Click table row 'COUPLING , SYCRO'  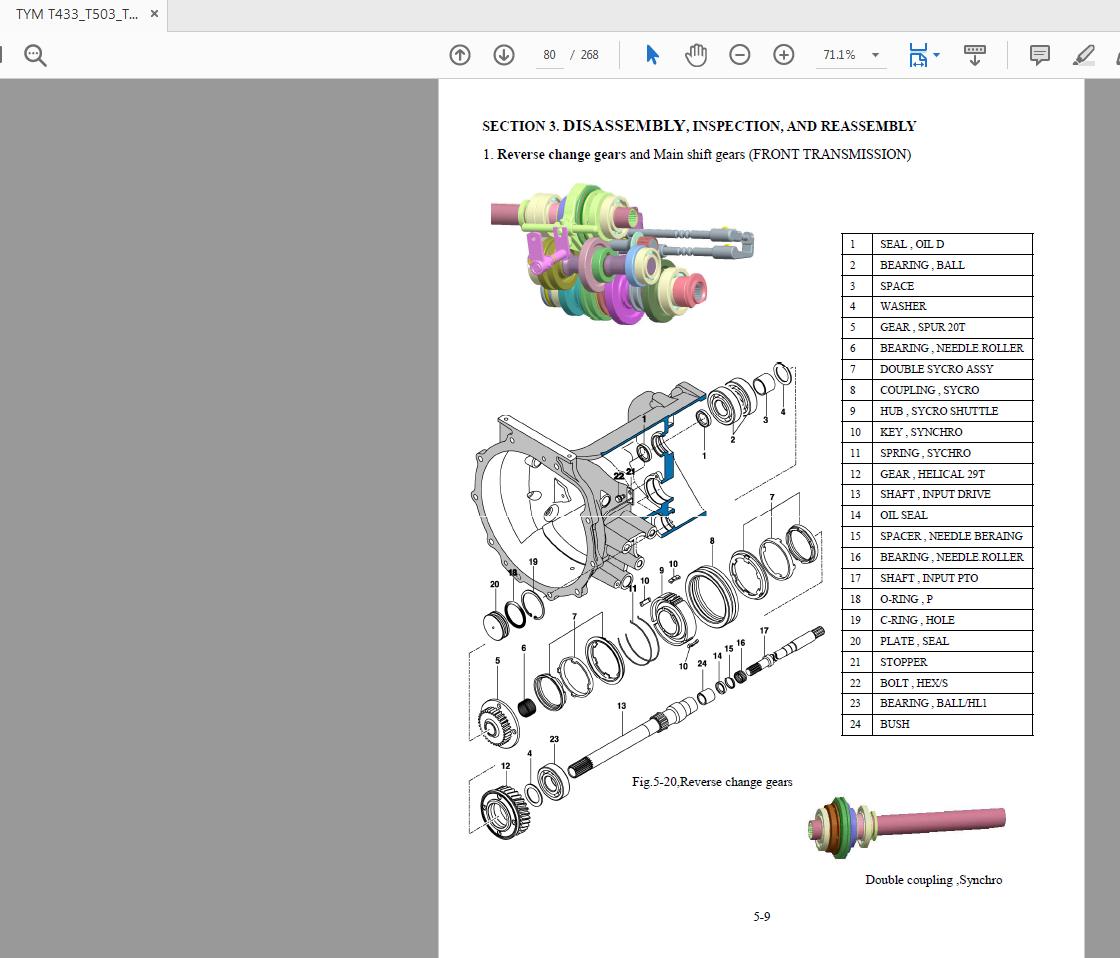[937, 390]
